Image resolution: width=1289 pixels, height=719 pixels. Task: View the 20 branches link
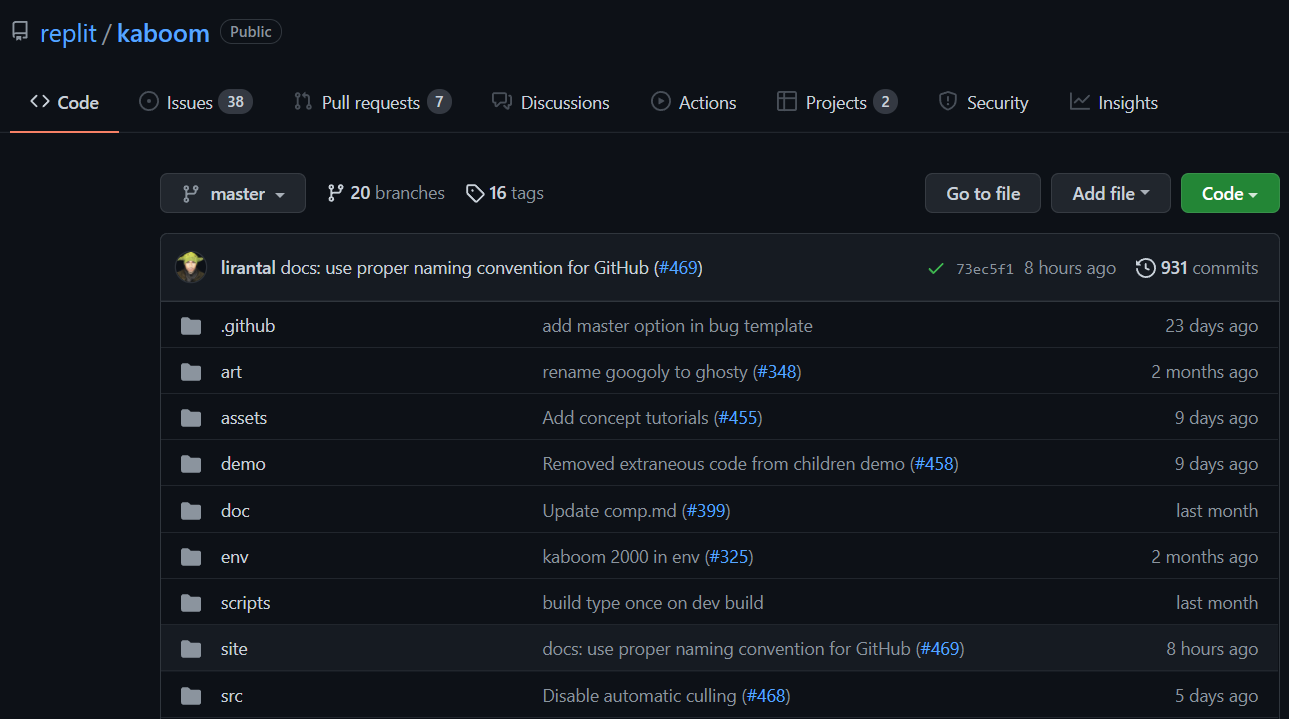point(386,193)
